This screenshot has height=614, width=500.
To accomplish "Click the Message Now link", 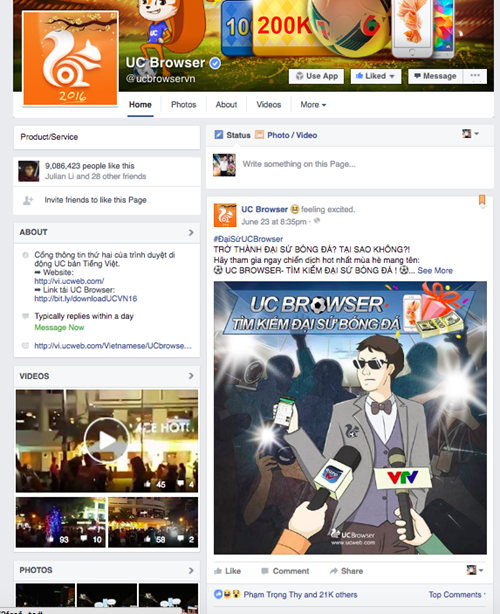I will 59,327.
